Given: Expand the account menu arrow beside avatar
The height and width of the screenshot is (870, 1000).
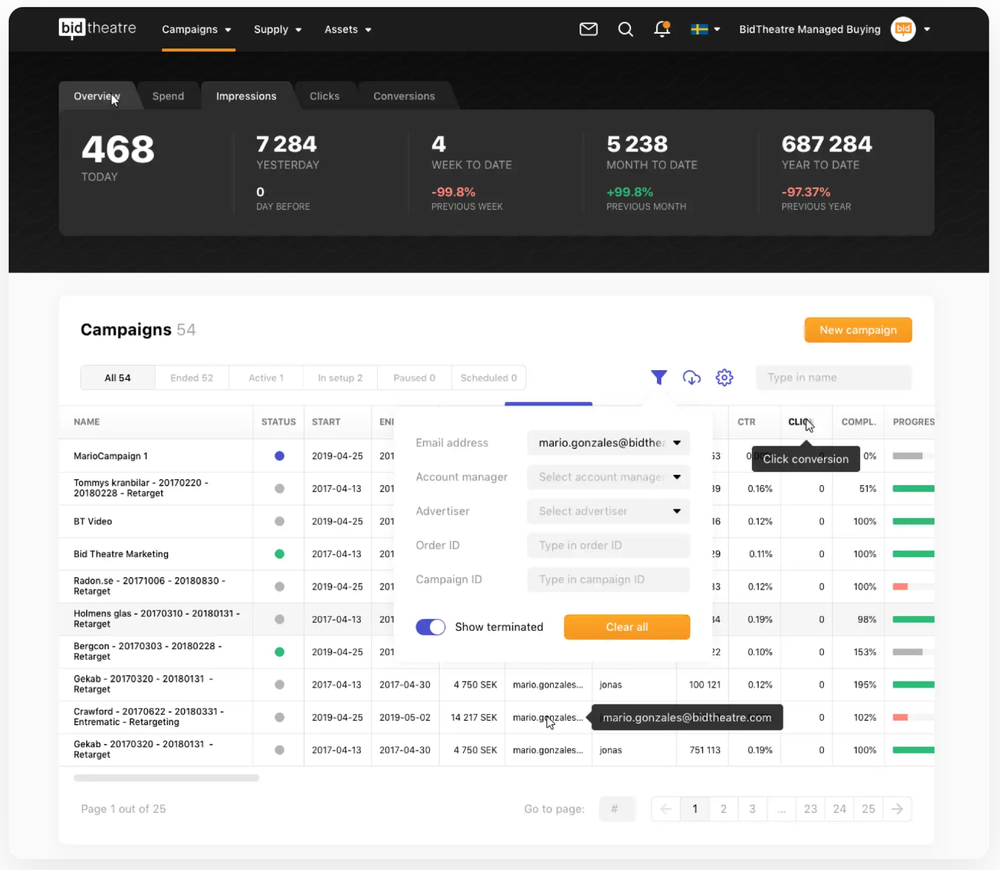Looking at the screenshot, I should point(927,29).
